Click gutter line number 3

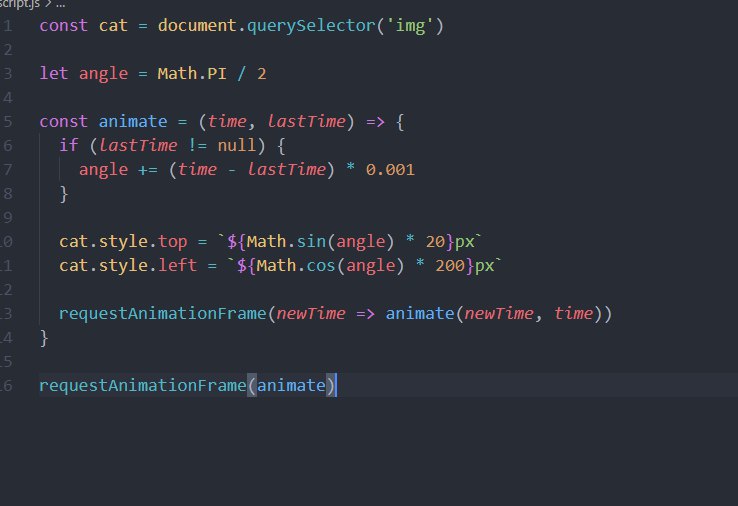(8, 74)
